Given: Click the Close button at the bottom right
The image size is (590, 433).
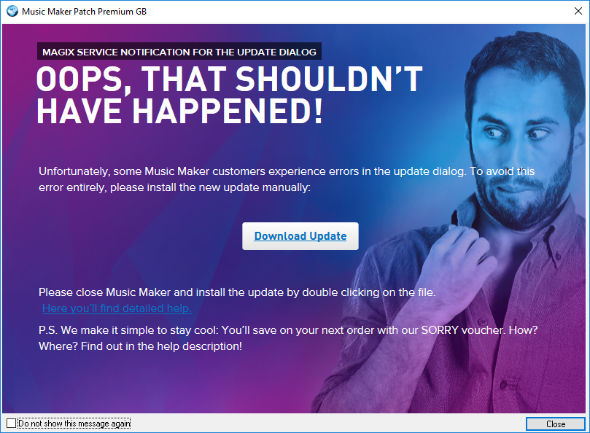Looking at the screenshot, I should (555, 424).
